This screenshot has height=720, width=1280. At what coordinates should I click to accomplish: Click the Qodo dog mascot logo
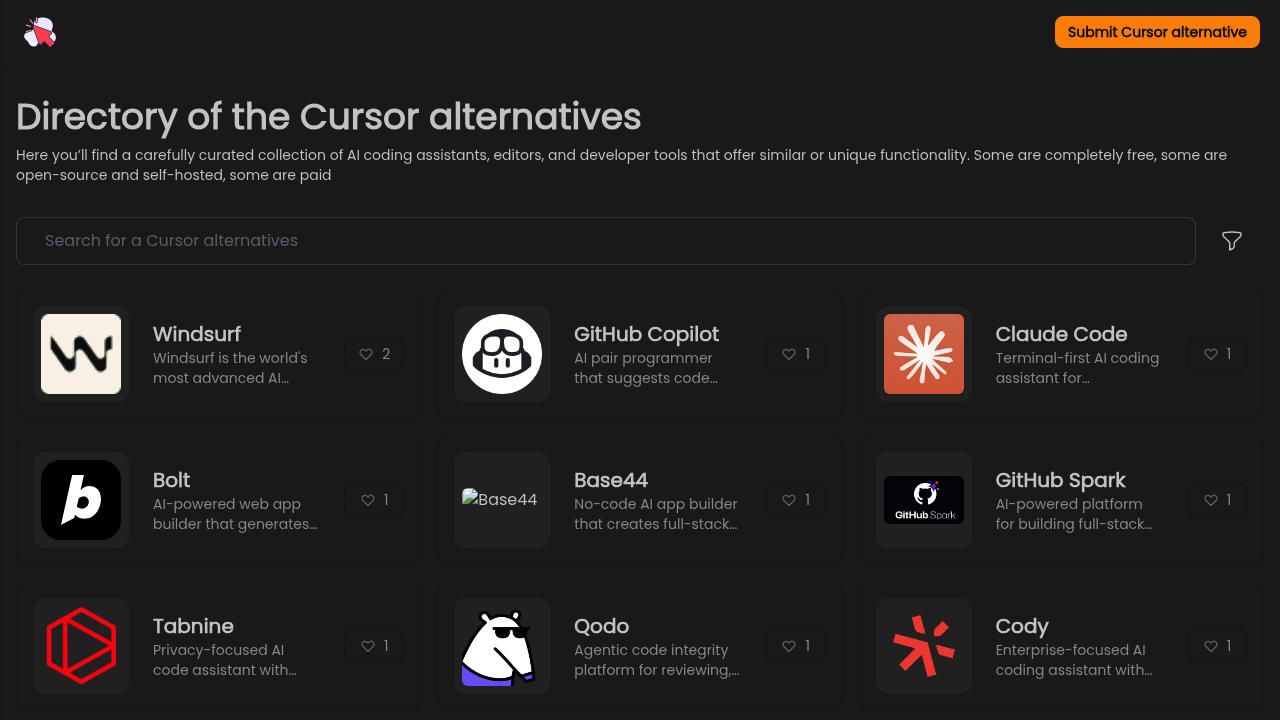pos(502,646)
